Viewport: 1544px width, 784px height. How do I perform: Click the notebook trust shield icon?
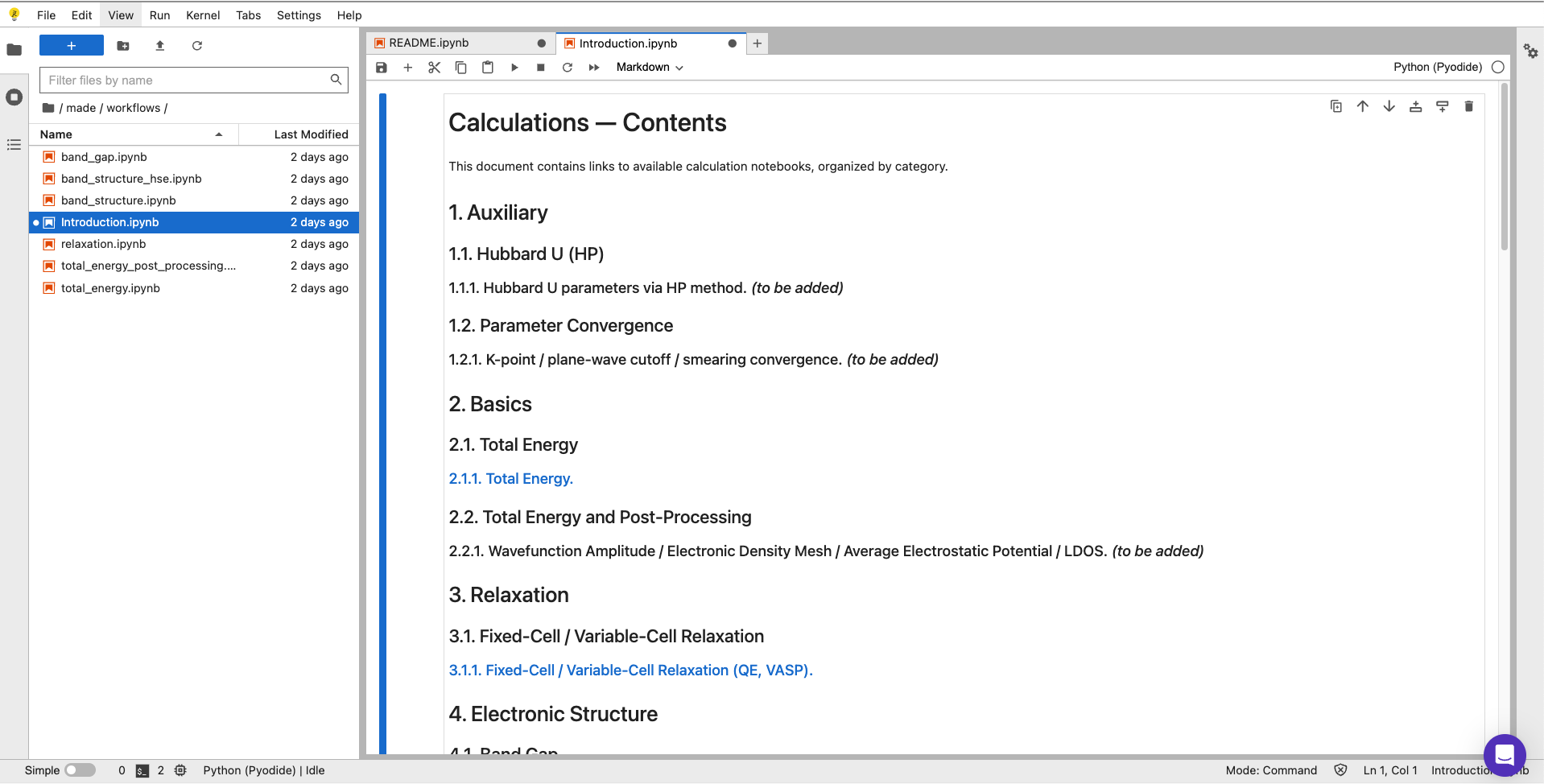pyautogui.click(x=1340, y=770)
